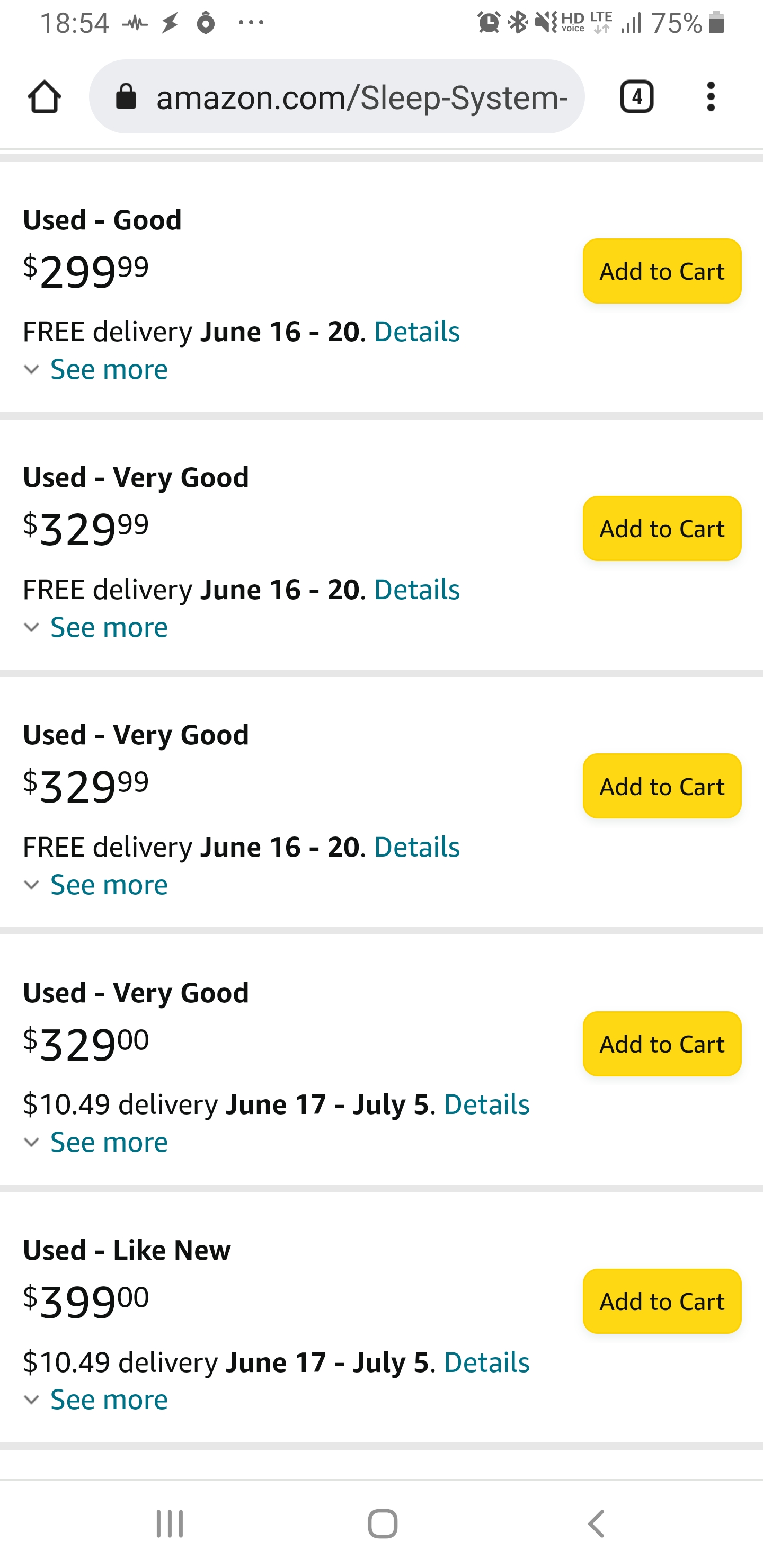Tap the battery icon in status bar
The width and height of the screenshot is (763, 1568).
coord(717,23)
